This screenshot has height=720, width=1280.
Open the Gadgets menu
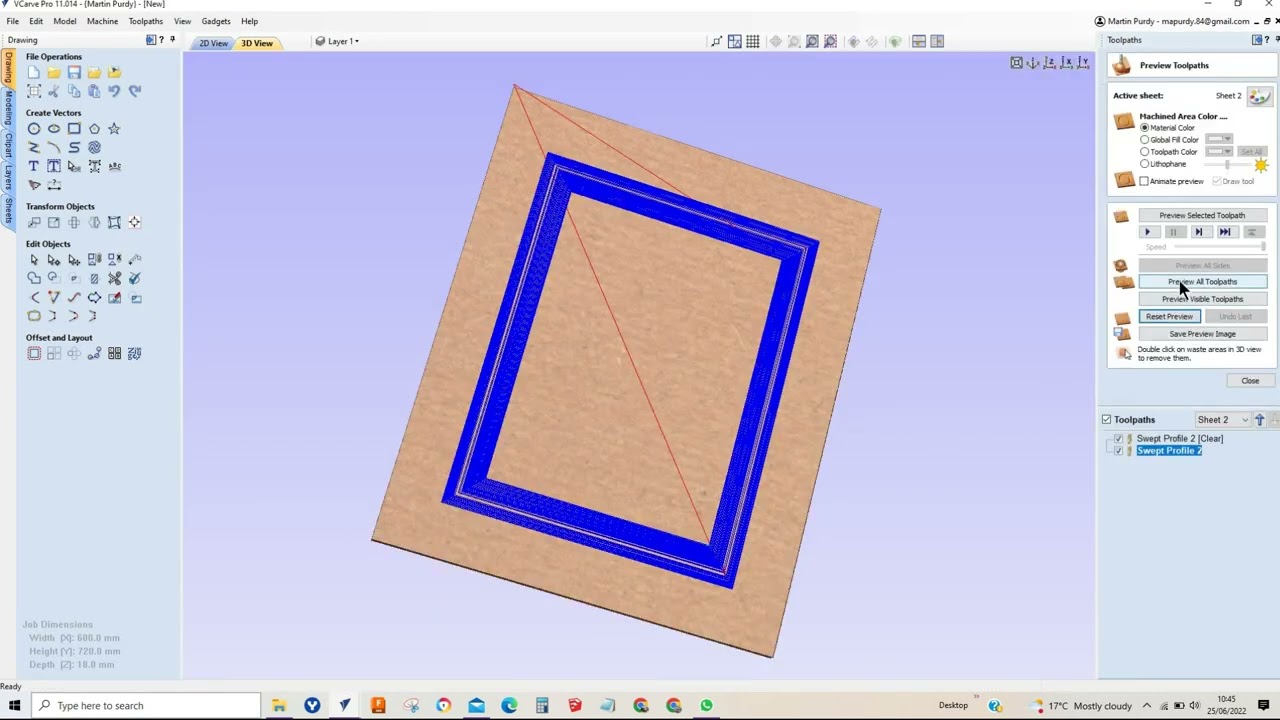tap(216, 21)
